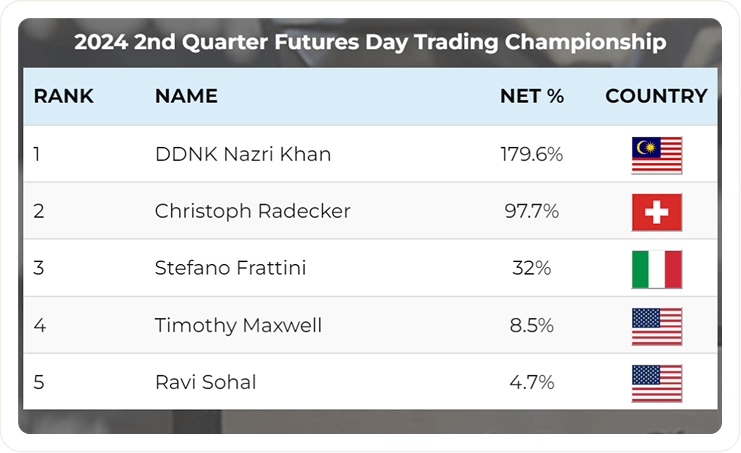Select the RANK column header
This screenshot has height=453, width=741.
pyautogui.click(x=64, y=97)
